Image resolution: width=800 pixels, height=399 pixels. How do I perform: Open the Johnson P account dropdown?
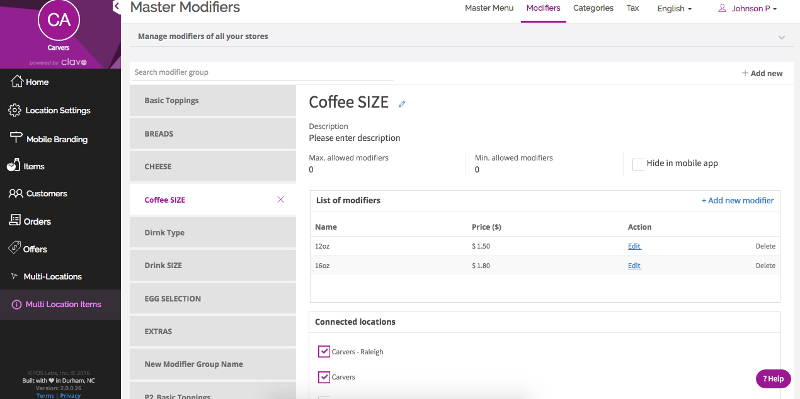coord(754,9)
